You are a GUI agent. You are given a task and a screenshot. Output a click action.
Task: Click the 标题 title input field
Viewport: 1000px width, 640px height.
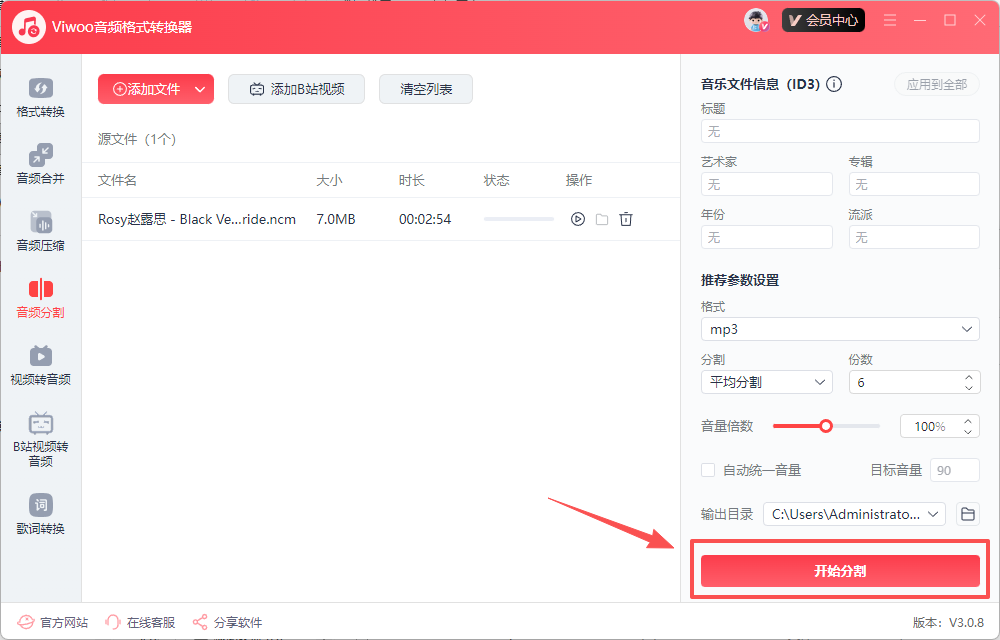click(x=840, y=130)
